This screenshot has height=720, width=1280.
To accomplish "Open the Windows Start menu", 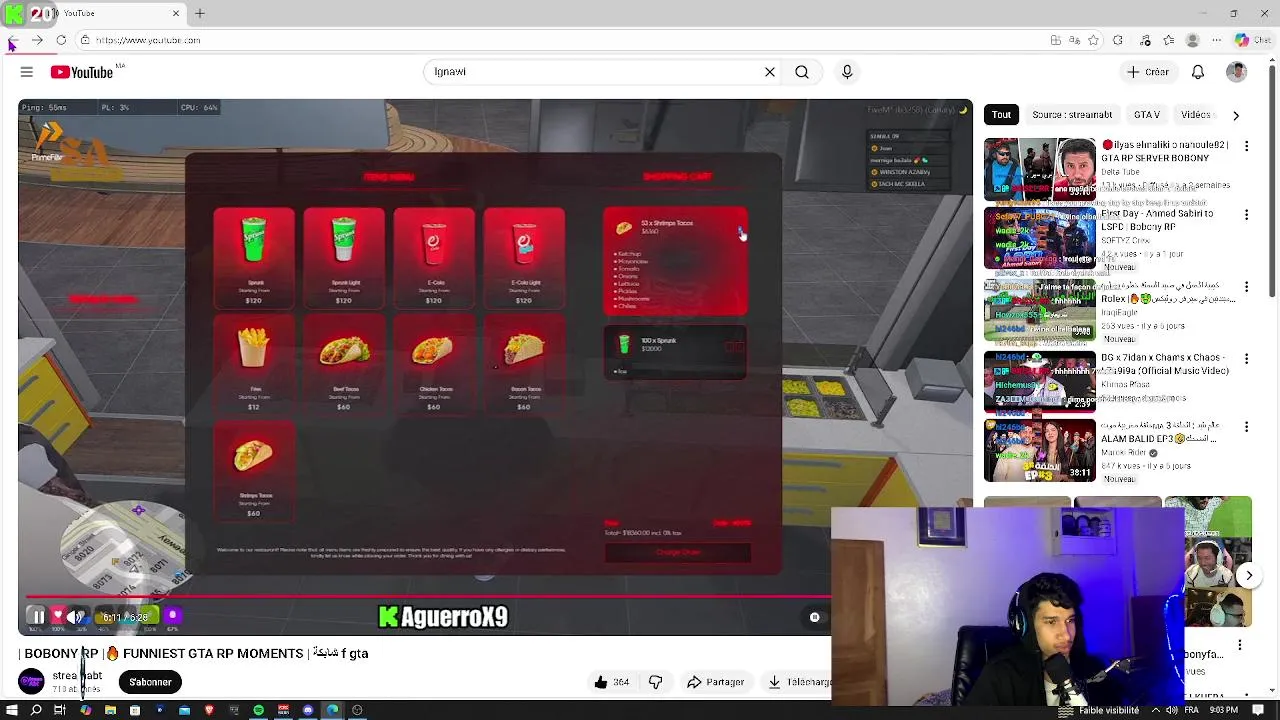I will click(11, 710).
